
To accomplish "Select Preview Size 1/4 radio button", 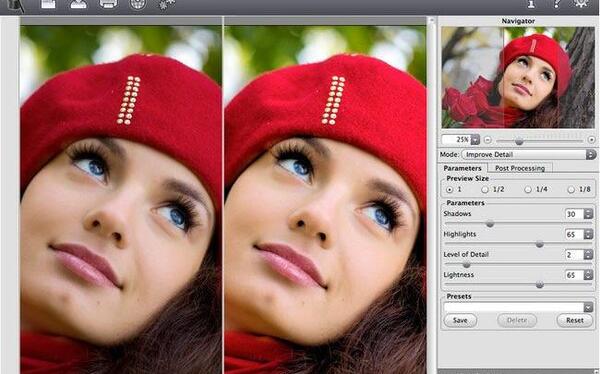I will click(528, 189).
